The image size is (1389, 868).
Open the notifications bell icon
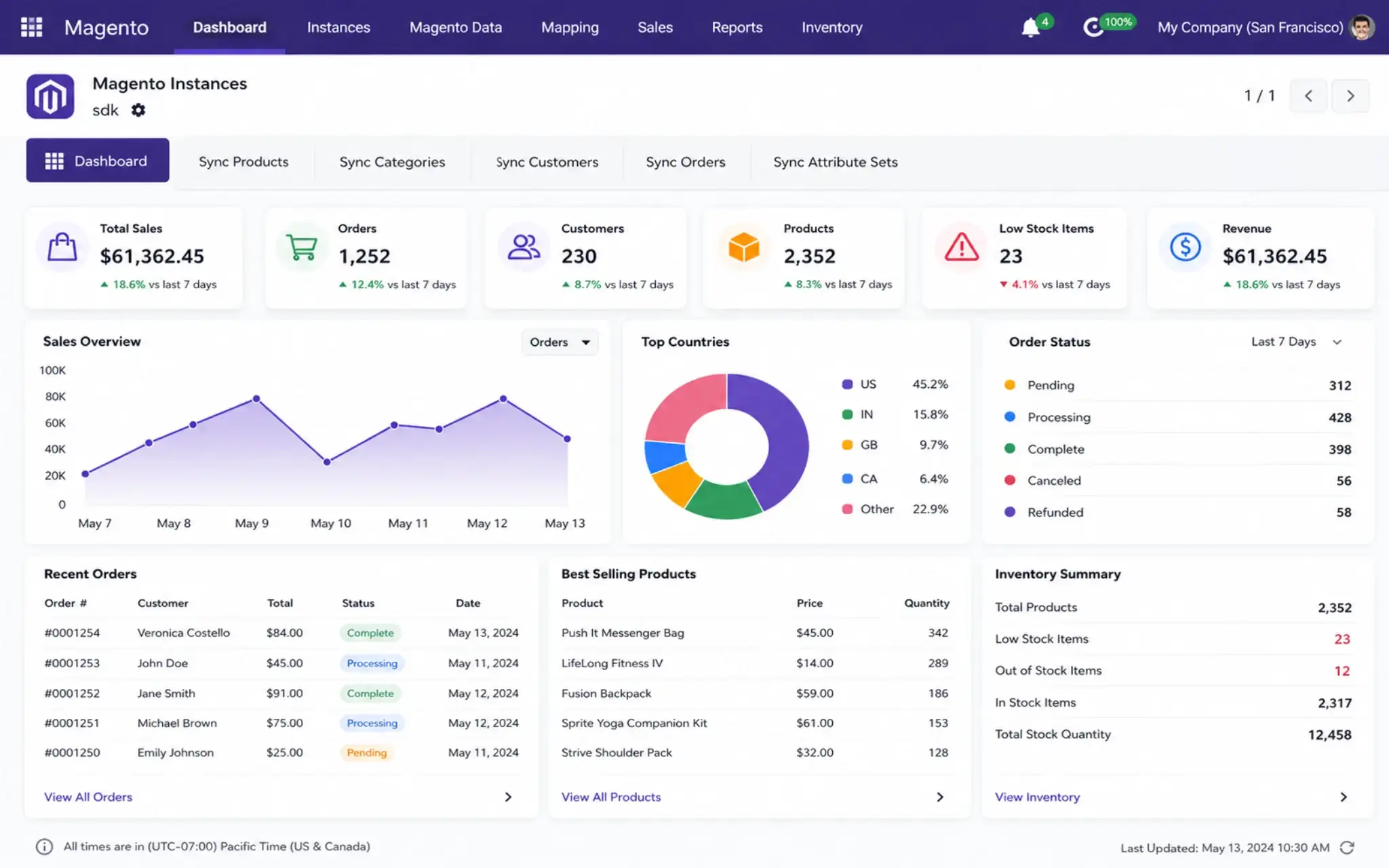pos(1030,28)
